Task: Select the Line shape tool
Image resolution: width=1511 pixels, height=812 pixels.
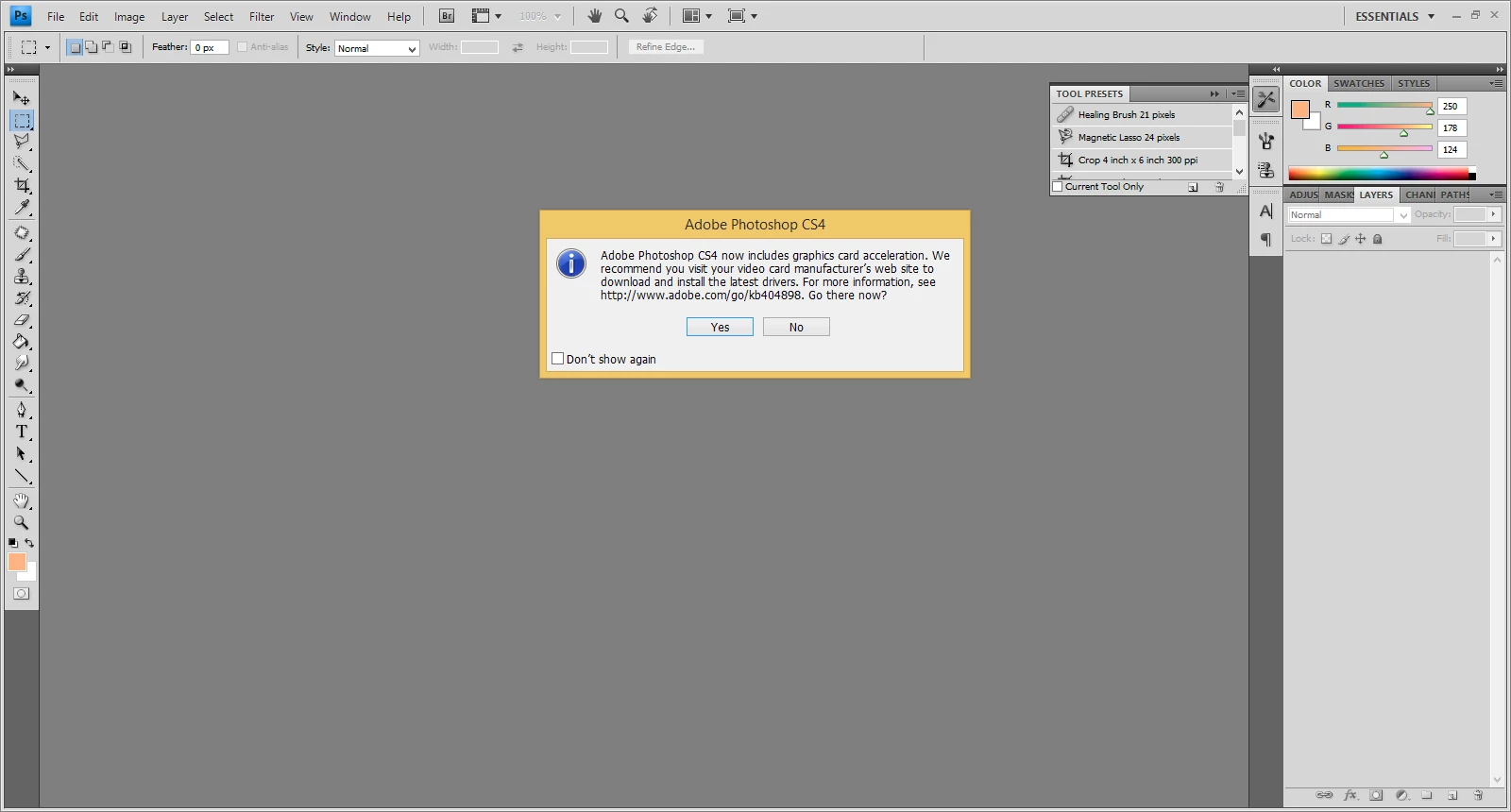Action: coord(22,476)
